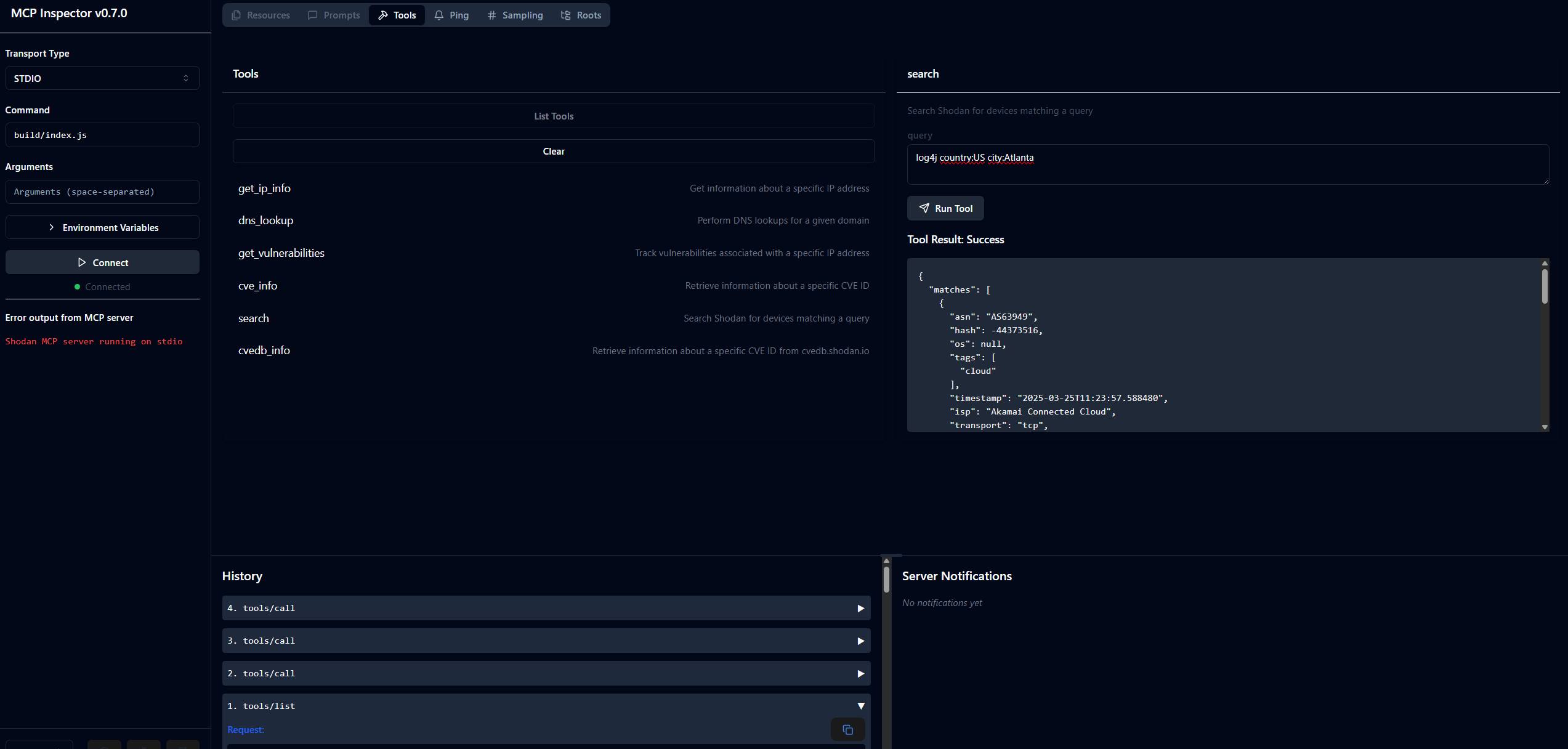Open the Ping tab with bell icon
The image size is (1568, 749).
[x=451, y=15]
